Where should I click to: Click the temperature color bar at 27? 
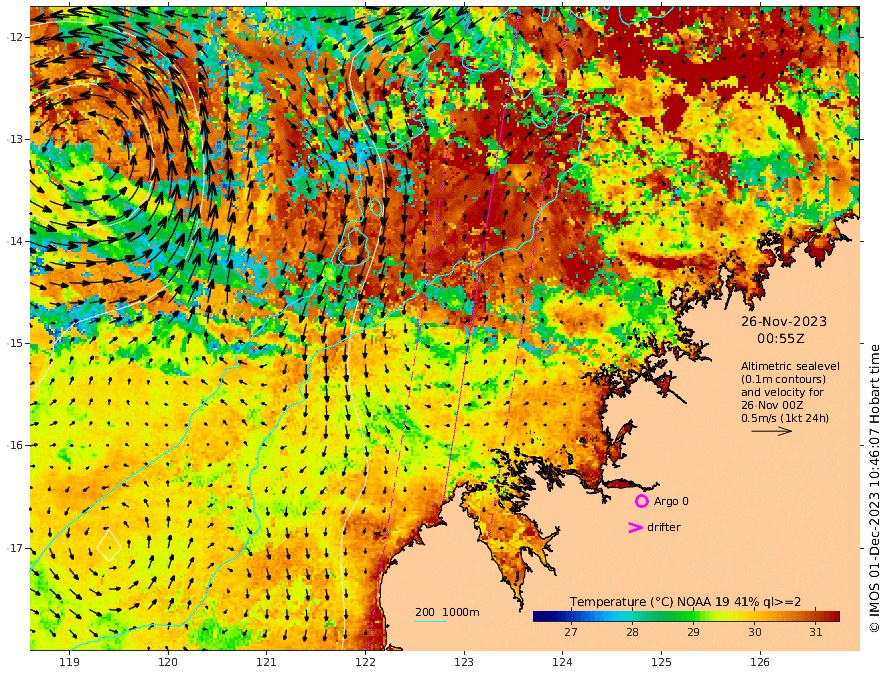click(571, 617)
